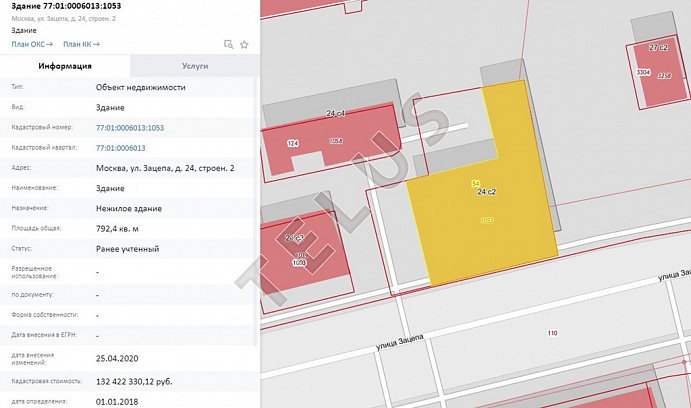Click parcel label 110 on the street

(x=552, y=333)
